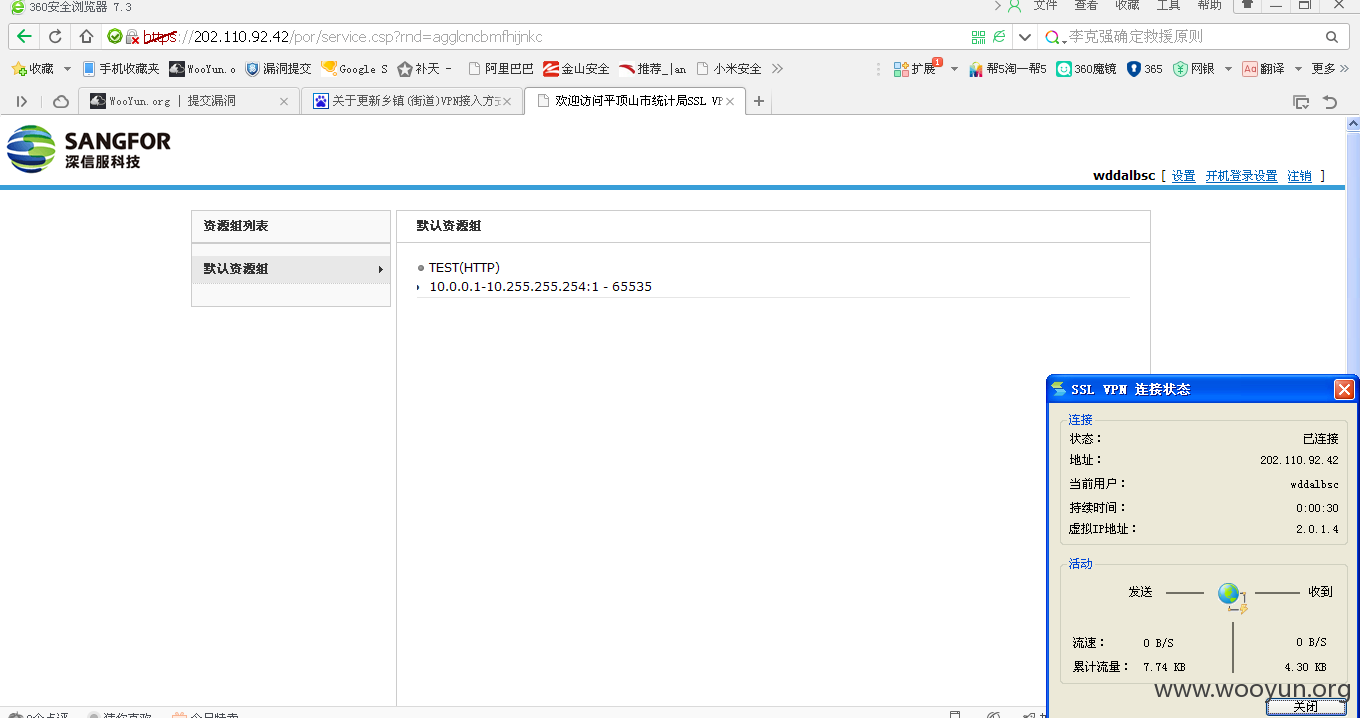Image resolution: width=1360 pixels, height=718 pixels.
Task: Click the search magnifier button
Action: pos(1331,37)
